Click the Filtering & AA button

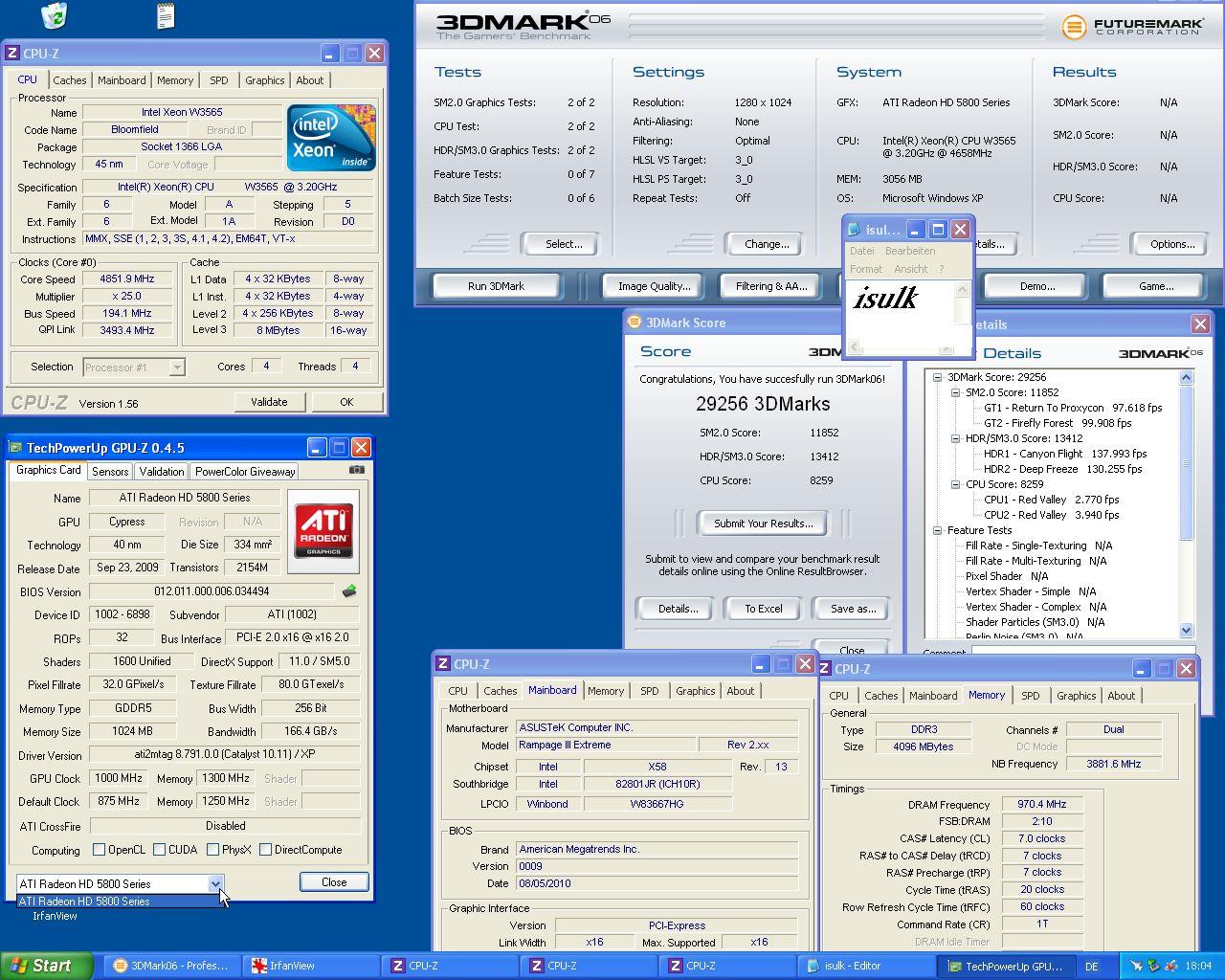coord(771,286)
